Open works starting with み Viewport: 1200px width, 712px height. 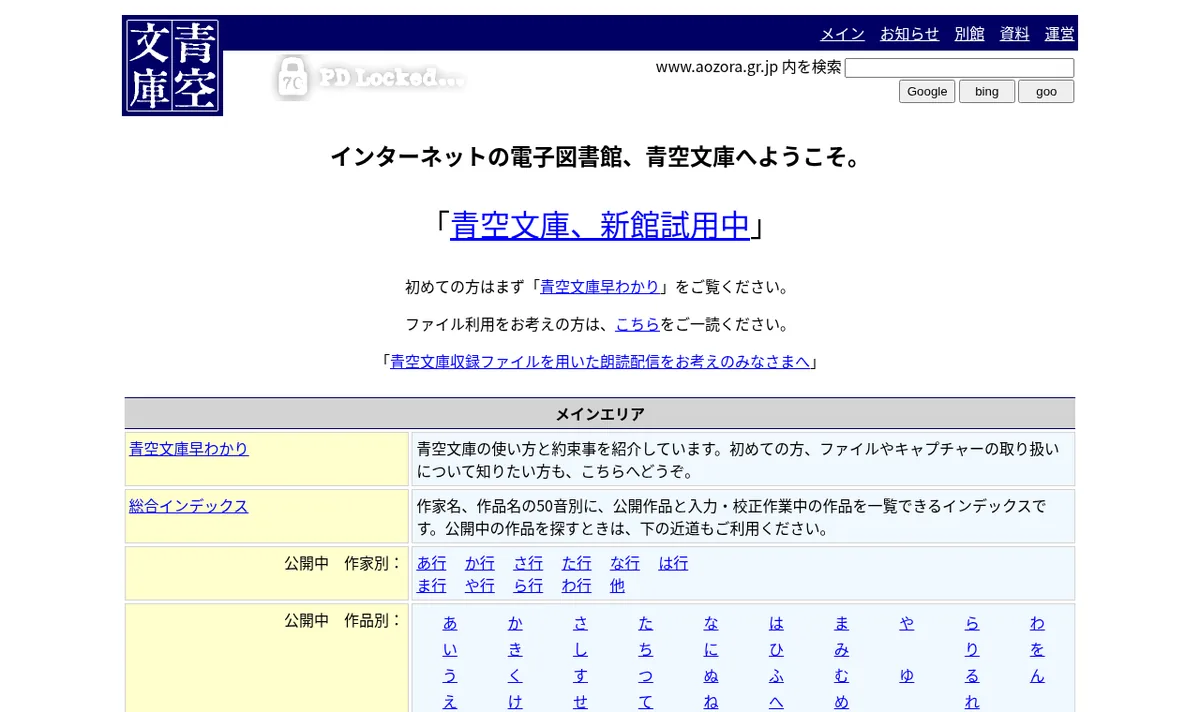[841, 649]
